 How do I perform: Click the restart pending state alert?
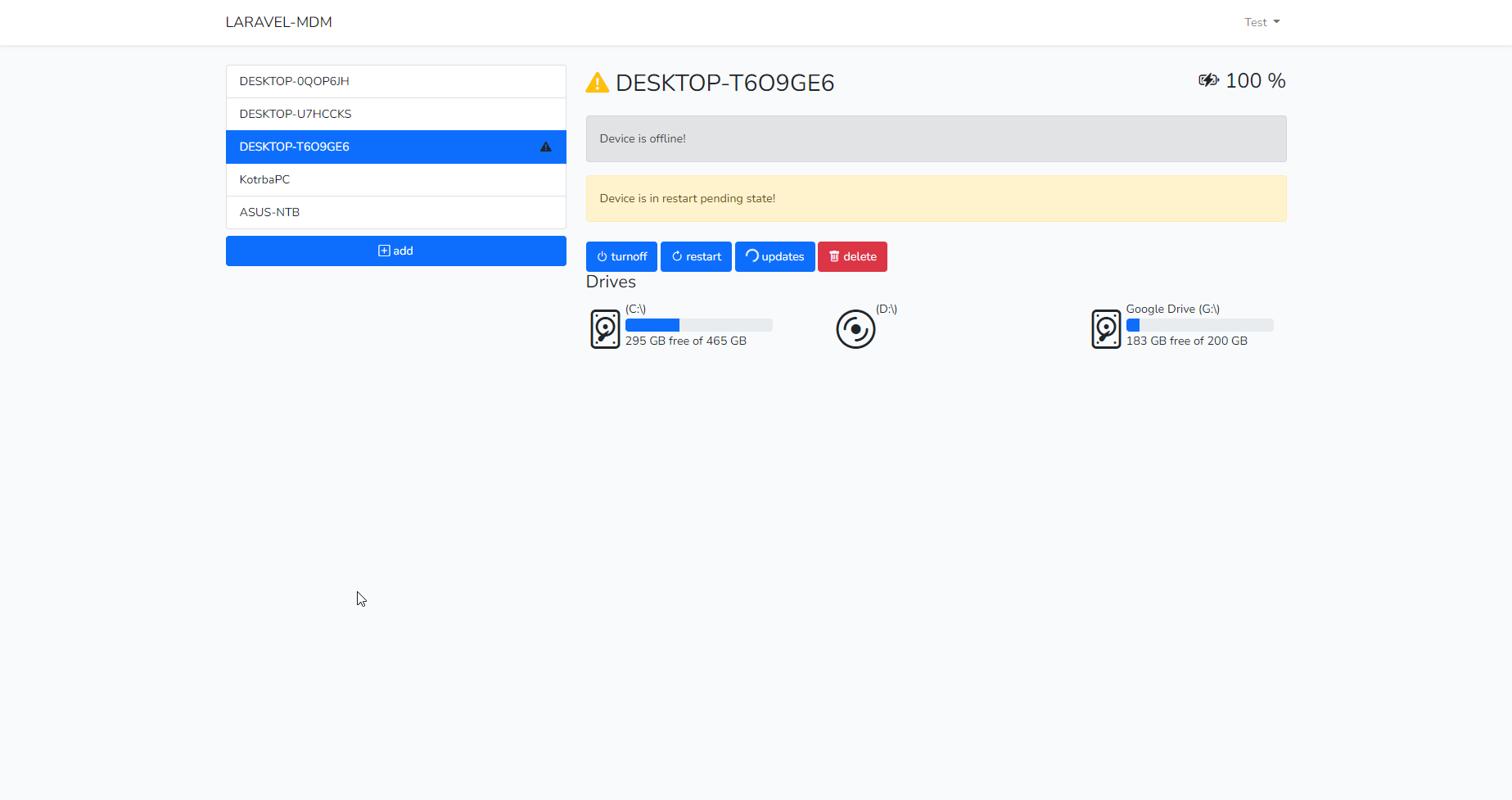click(937, 198)
